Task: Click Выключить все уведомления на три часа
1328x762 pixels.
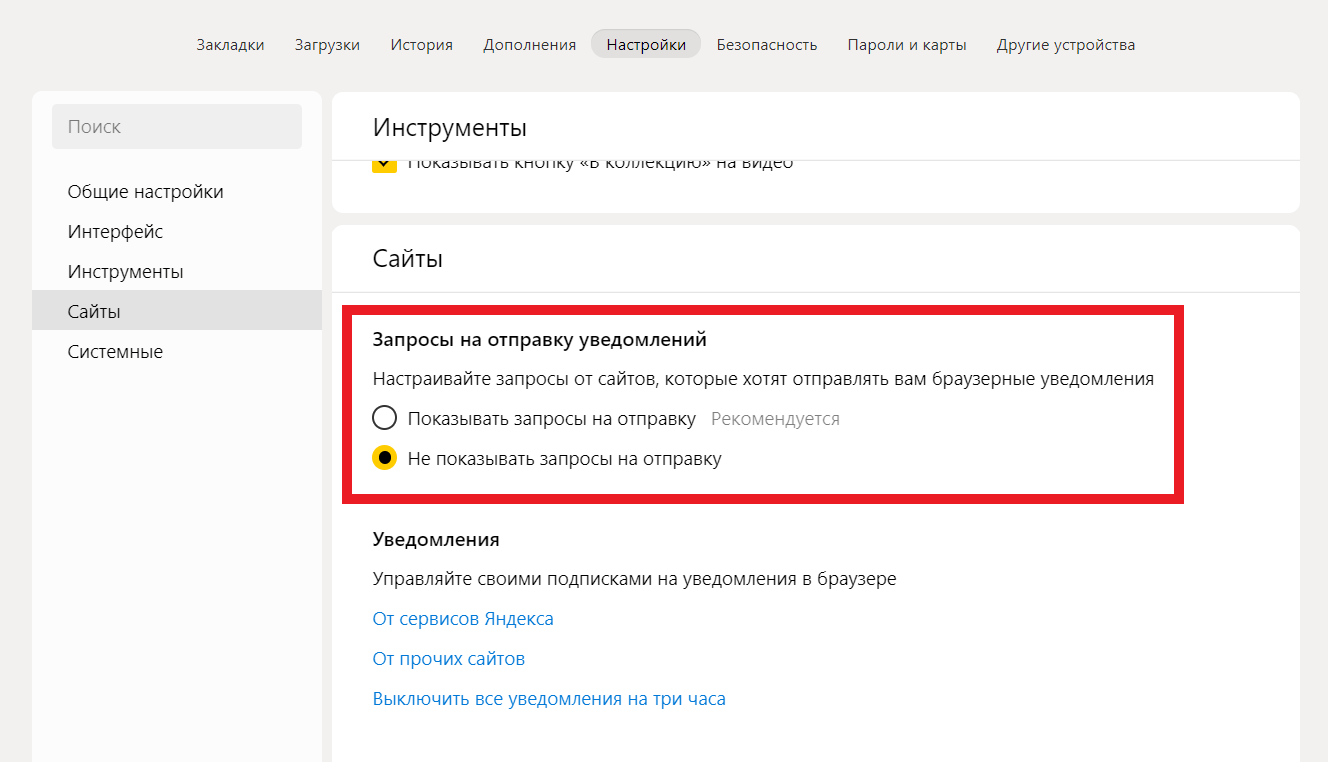Action: coord(549,699)
